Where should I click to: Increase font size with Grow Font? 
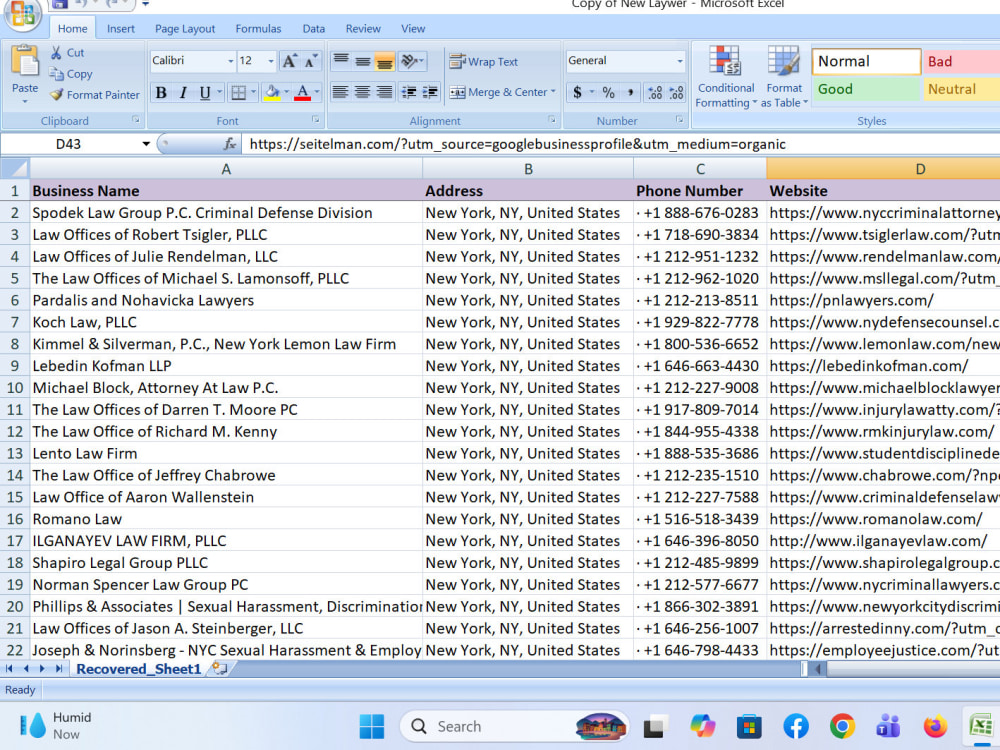click(x=289, y=61)
